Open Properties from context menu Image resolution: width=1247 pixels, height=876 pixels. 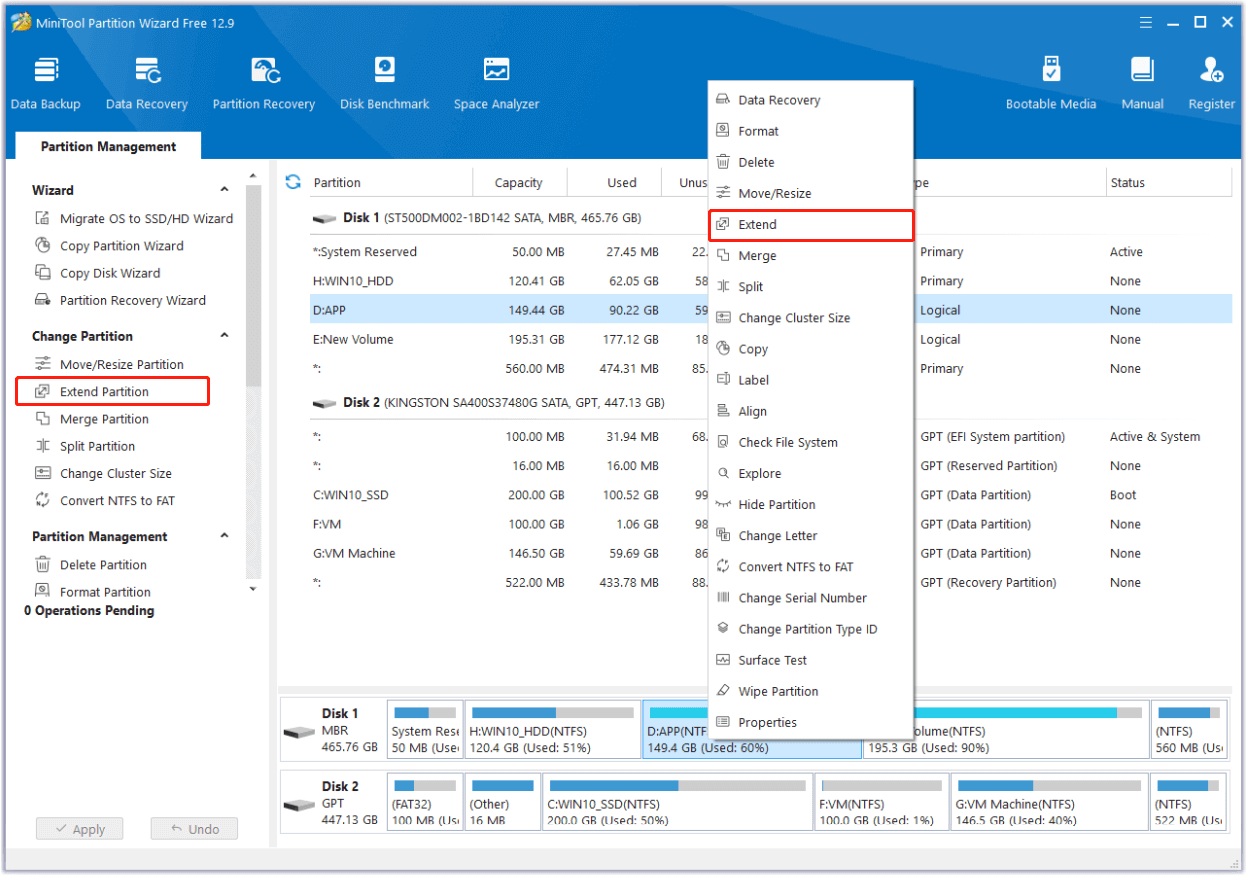pyautogui.click(x=811, y=722)
